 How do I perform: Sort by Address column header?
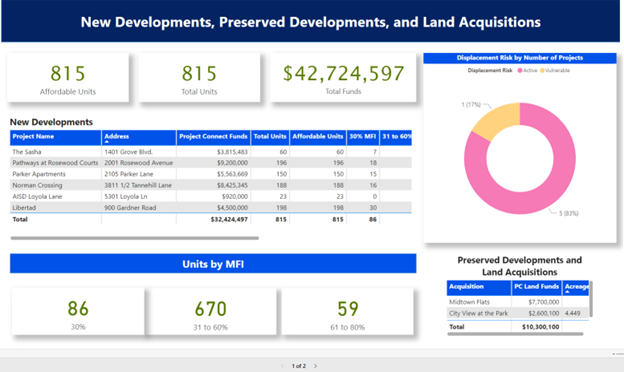click(139, 137)
